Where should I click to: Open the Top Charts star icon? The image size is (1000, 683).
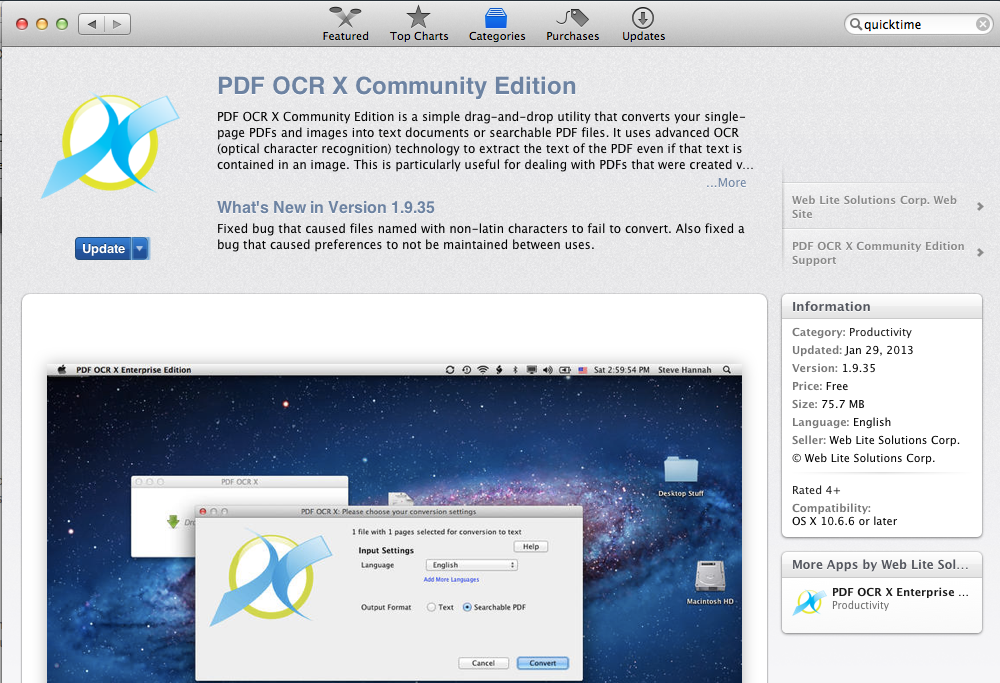pyautogui.click(x=418, y=17)
